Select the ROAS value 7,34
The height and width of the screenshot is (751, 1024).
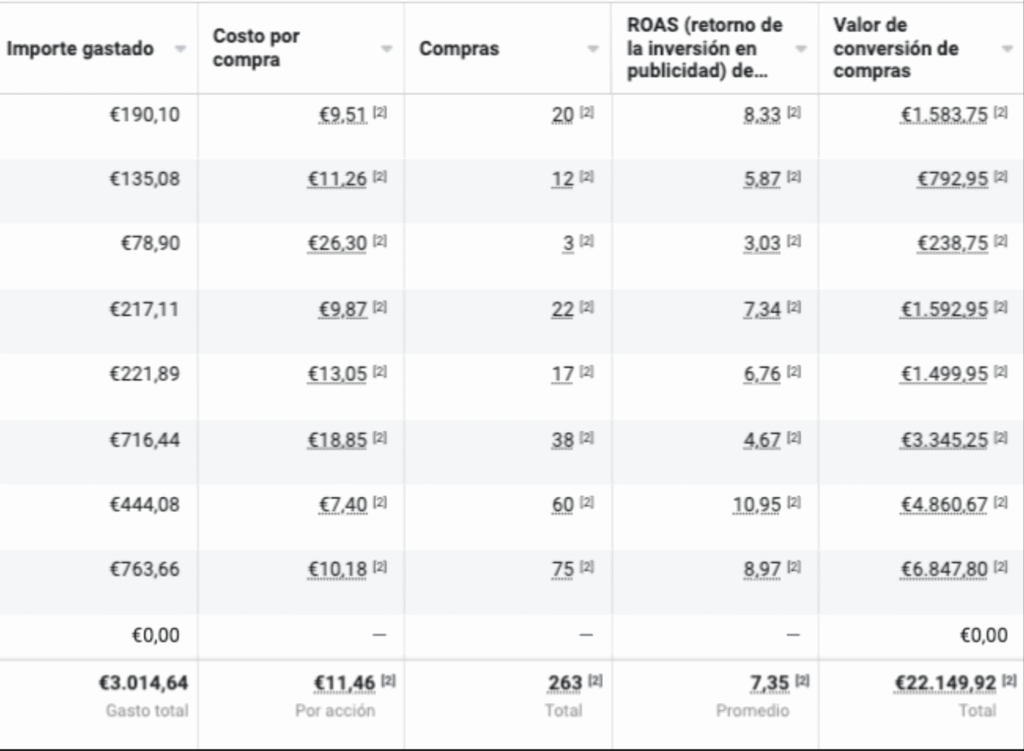point(761,310)
